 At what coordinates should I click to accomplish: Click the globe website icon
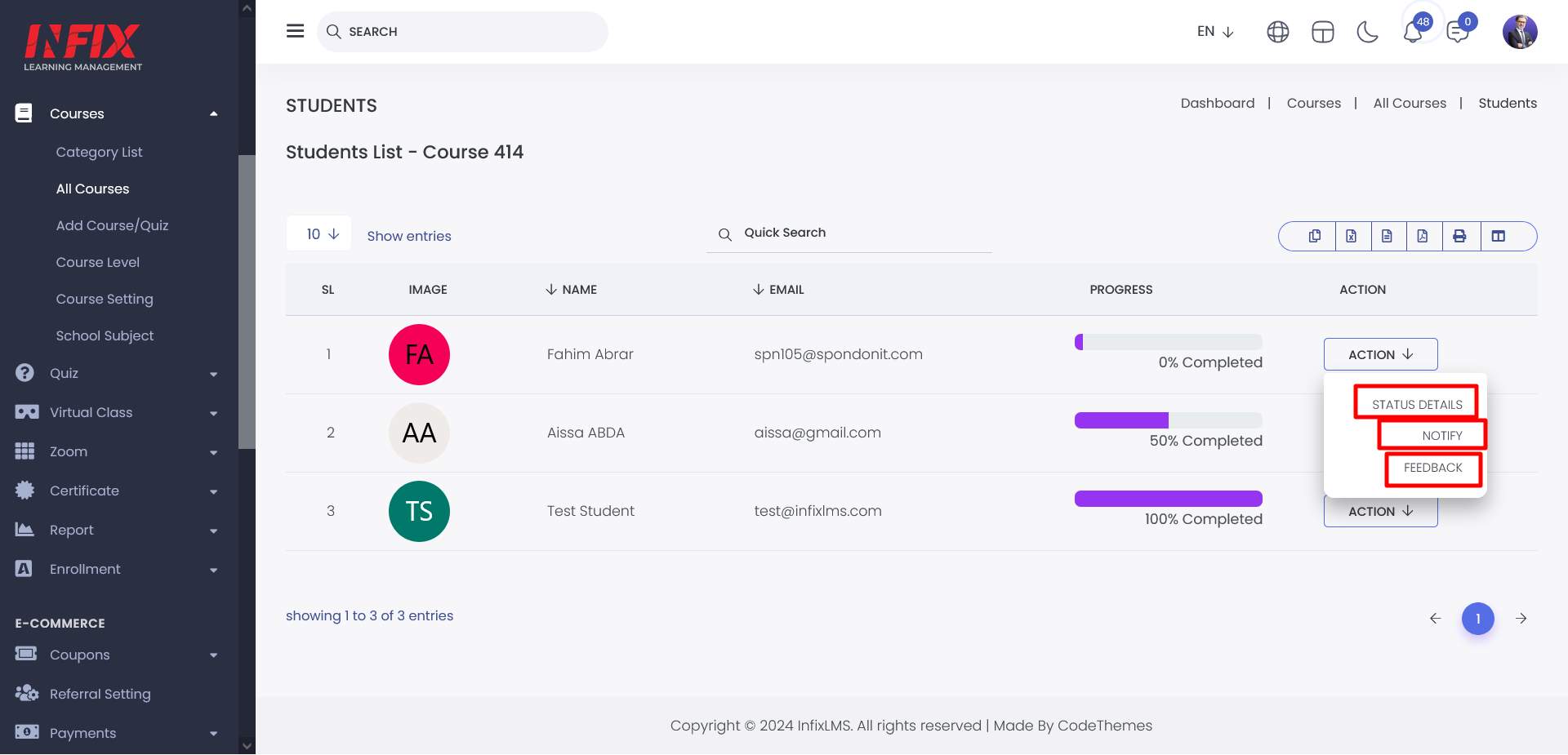[1278, 32]
